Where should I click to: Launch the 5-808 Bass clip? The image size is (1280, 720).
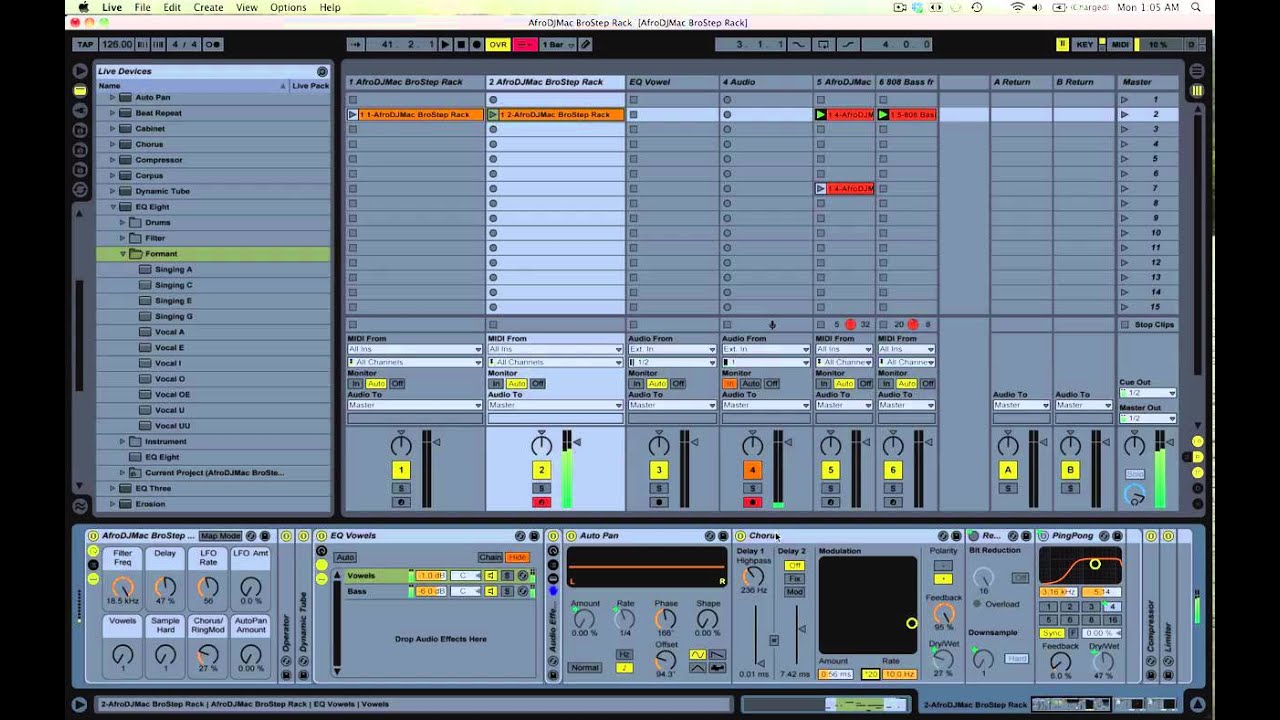click(883, 115)
